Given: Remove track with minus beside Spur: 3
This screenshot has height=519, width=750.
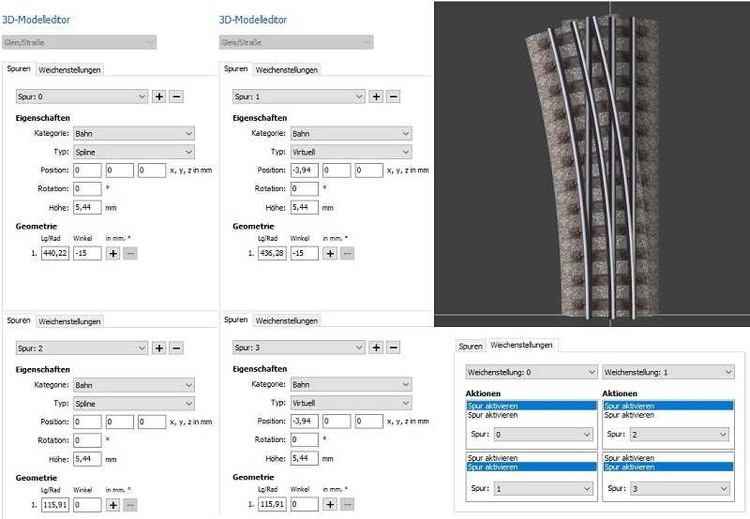Looking at the screenshot, I should (394, 348).
